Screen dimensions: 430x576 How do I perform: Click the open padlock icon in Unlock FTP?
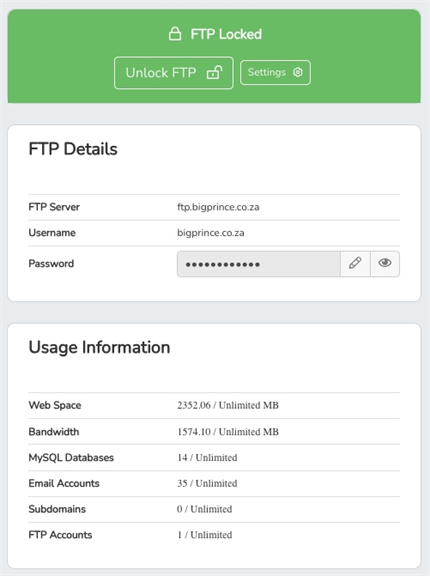214,72
